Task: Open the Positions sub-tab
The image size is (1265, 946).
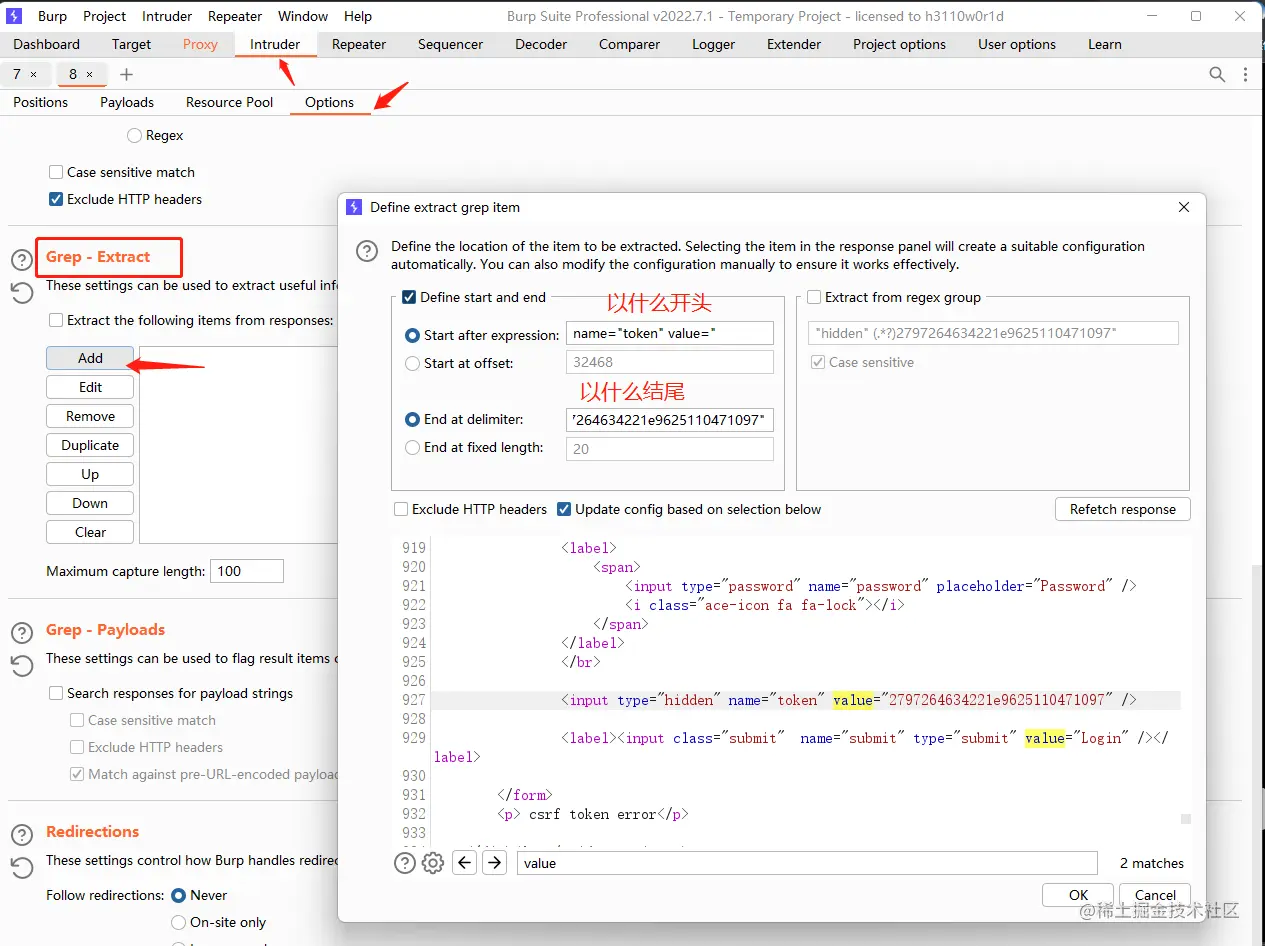Action: 41,102
